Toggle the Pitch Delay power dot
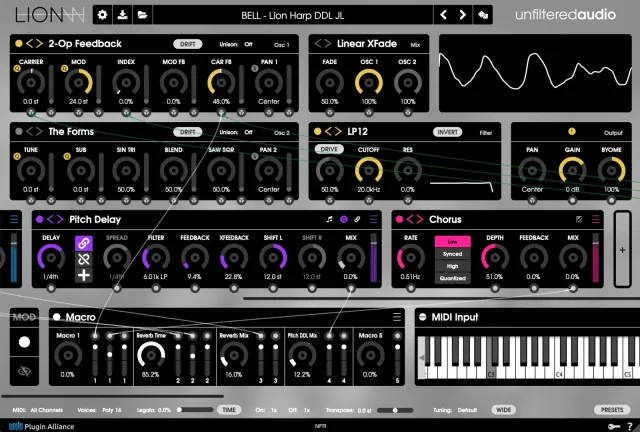640x432 pixels. click(40, 220)
